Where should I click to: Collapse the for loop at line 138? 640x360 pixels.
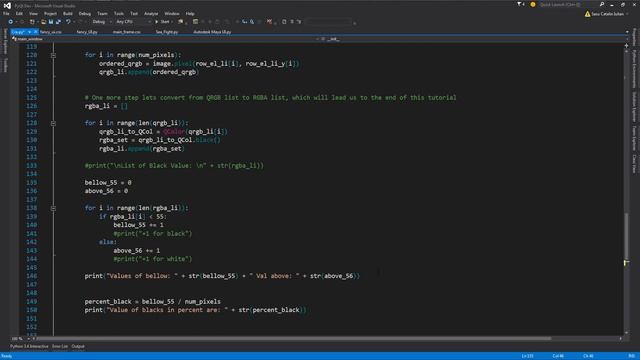point(53,208)
